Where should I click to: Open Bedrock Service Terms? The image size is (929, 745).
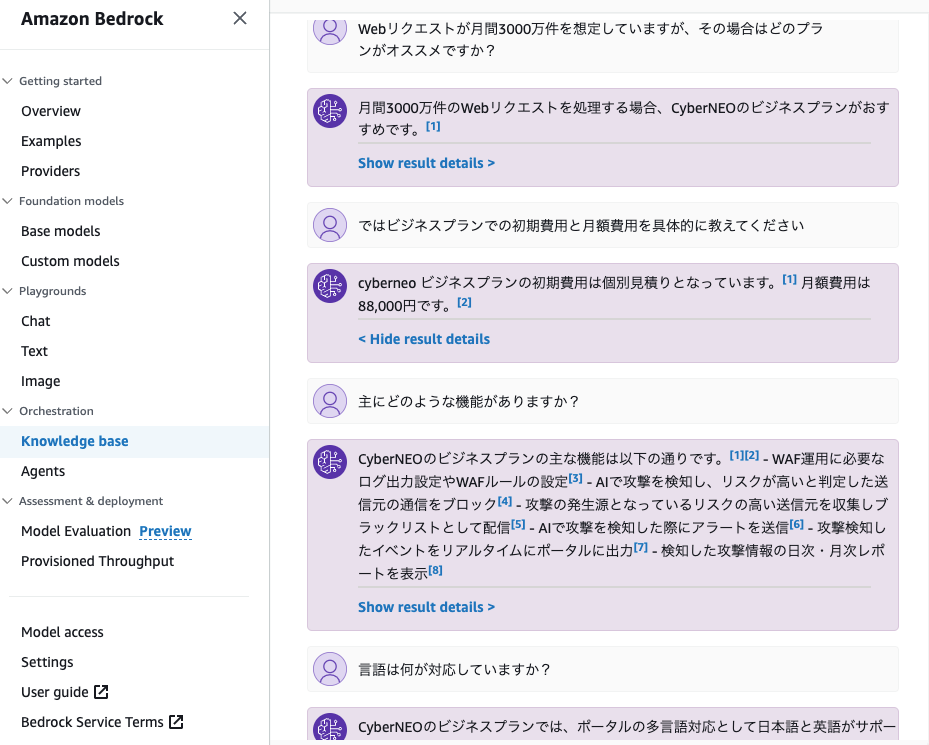92,722
